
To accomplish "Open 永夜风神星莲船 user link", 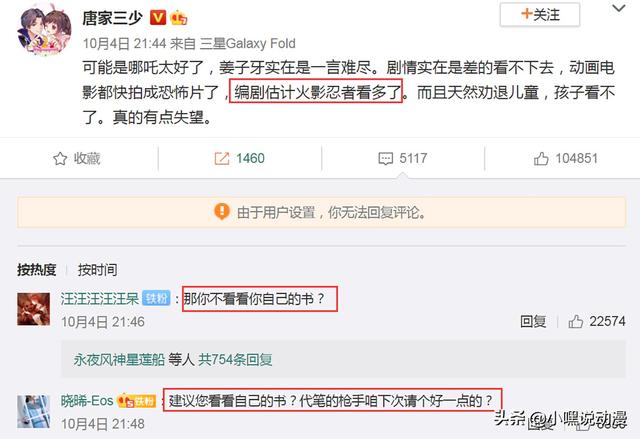I will 119,359.
